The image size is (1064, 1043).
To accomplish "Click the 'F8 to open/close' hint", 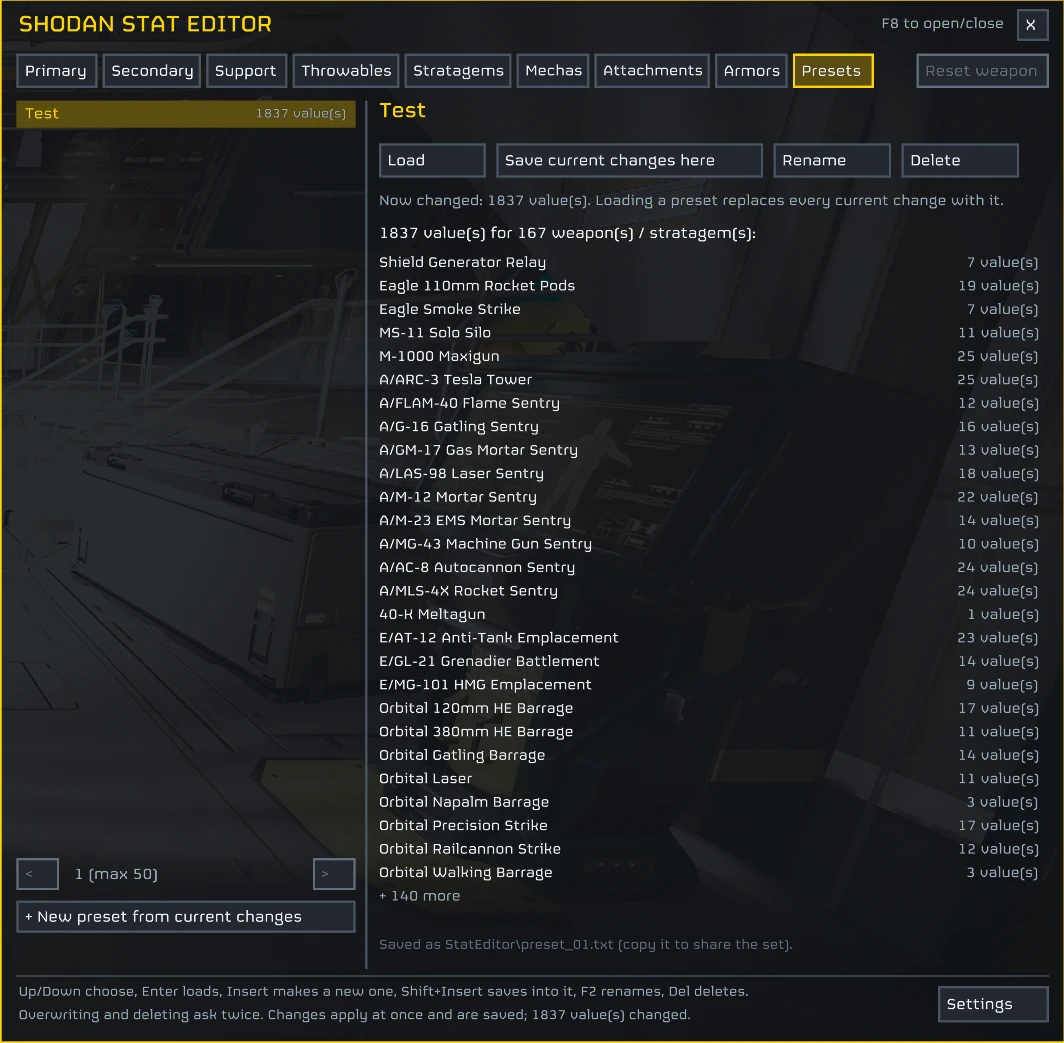I will (x=943, y=24).
